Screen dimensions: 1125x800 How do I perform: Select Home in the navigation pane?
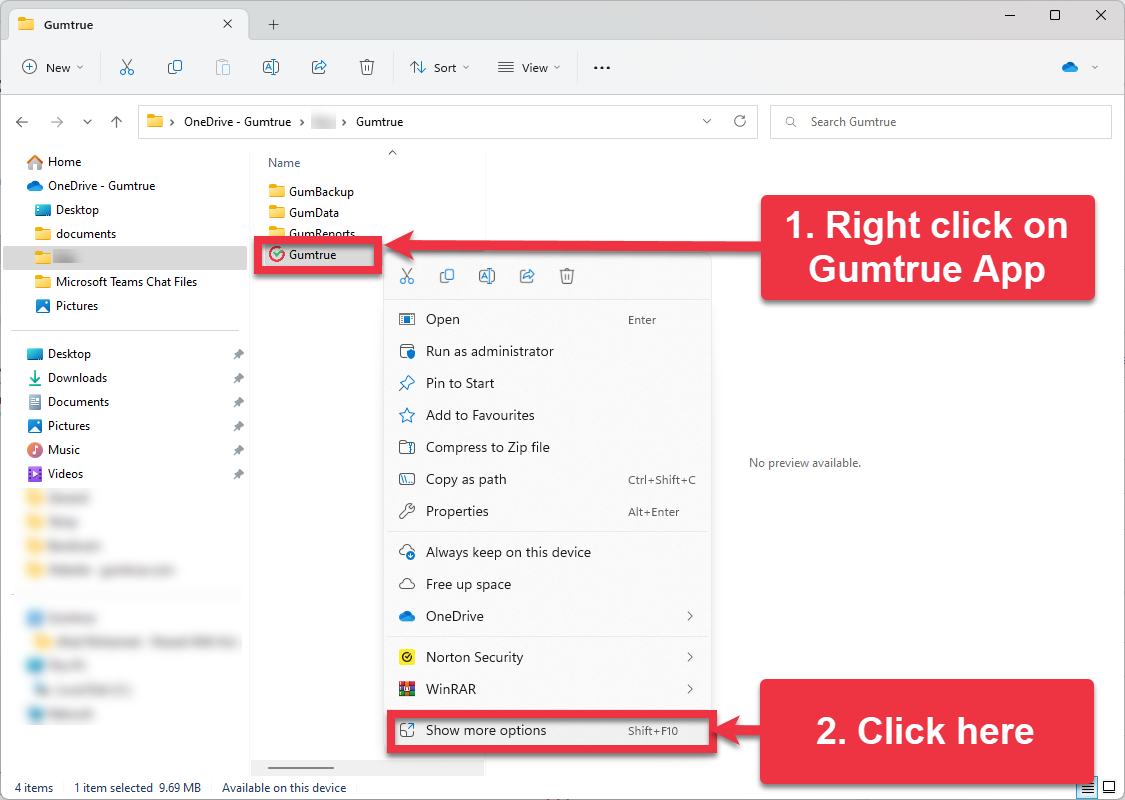[55, 162]
